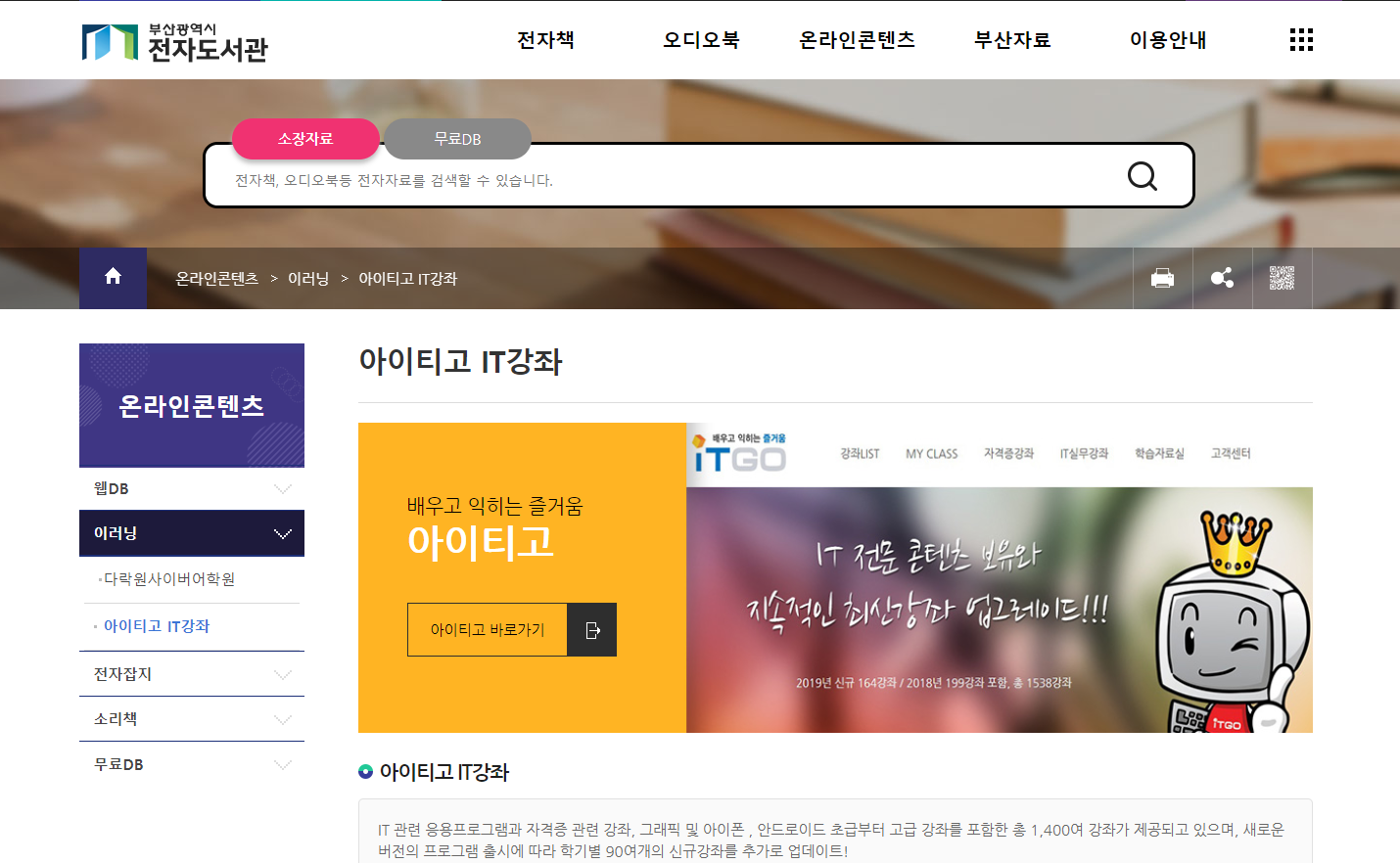Viewport: 1400px width, 863px height.
Task: Open 다락원사이버어학원 in the sidebar
Action: point(169,579)
